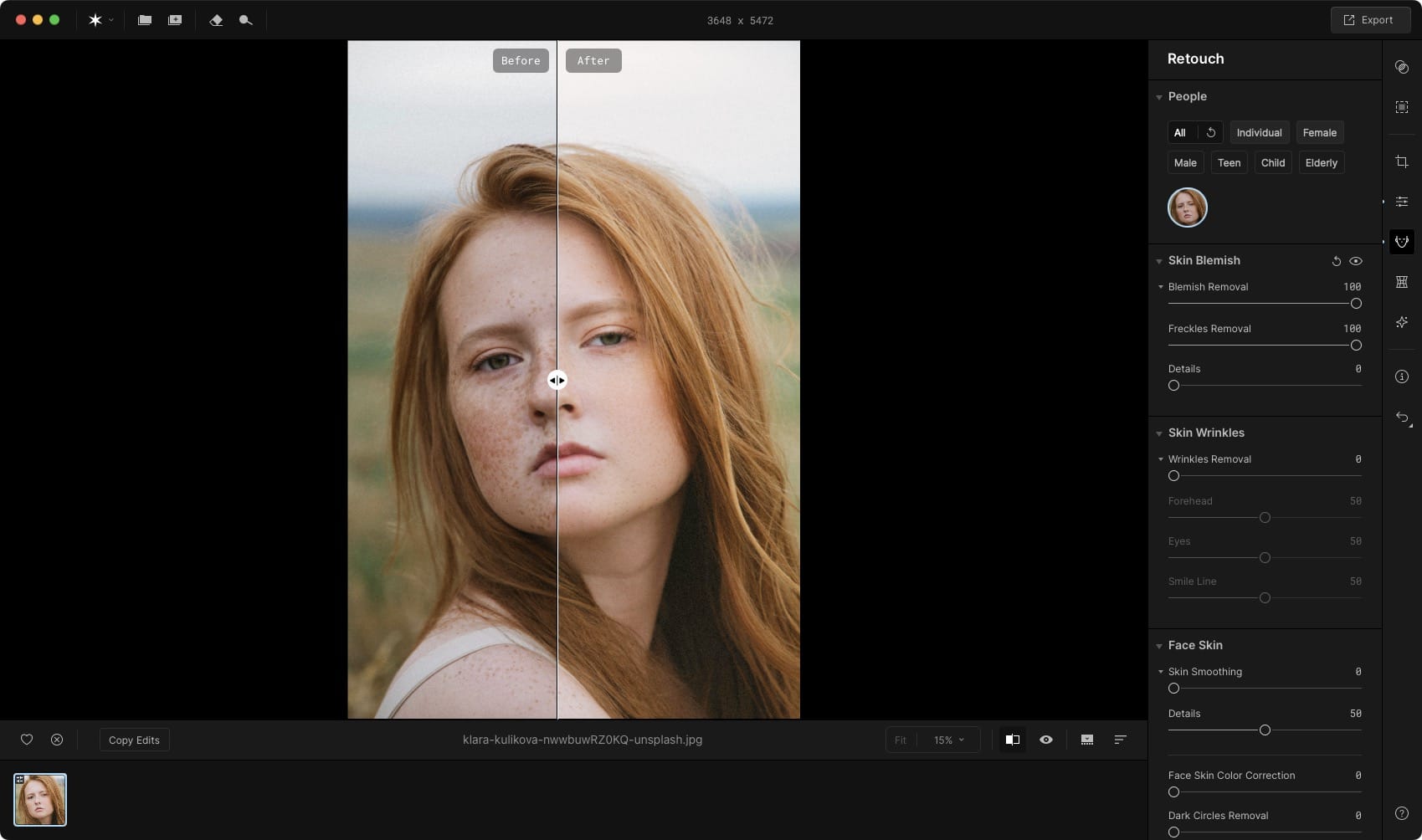Collapse the People section

point(1159,97)
